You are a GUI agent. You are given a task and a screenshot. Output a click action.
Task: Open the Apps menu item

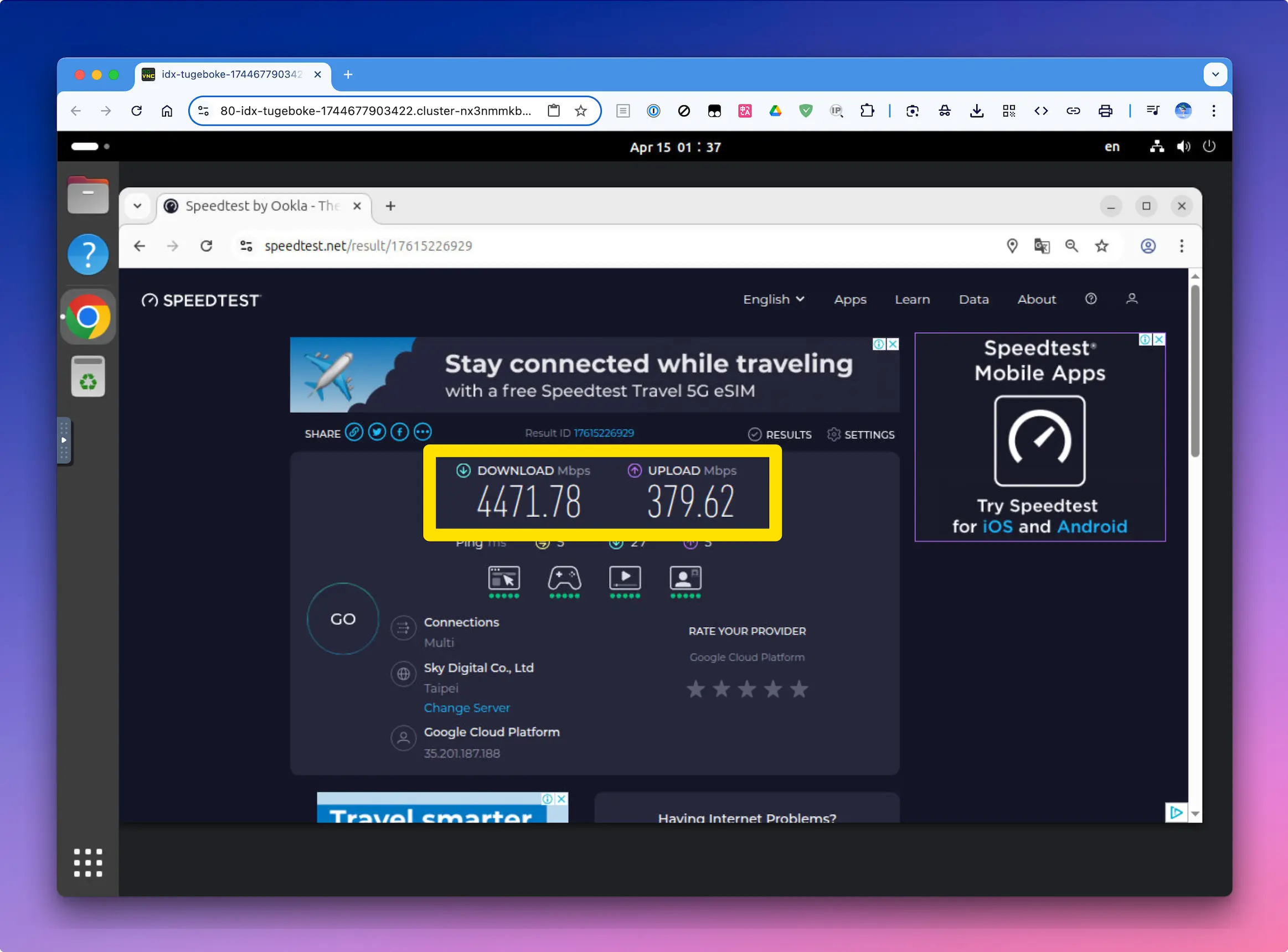coord(850,299)
